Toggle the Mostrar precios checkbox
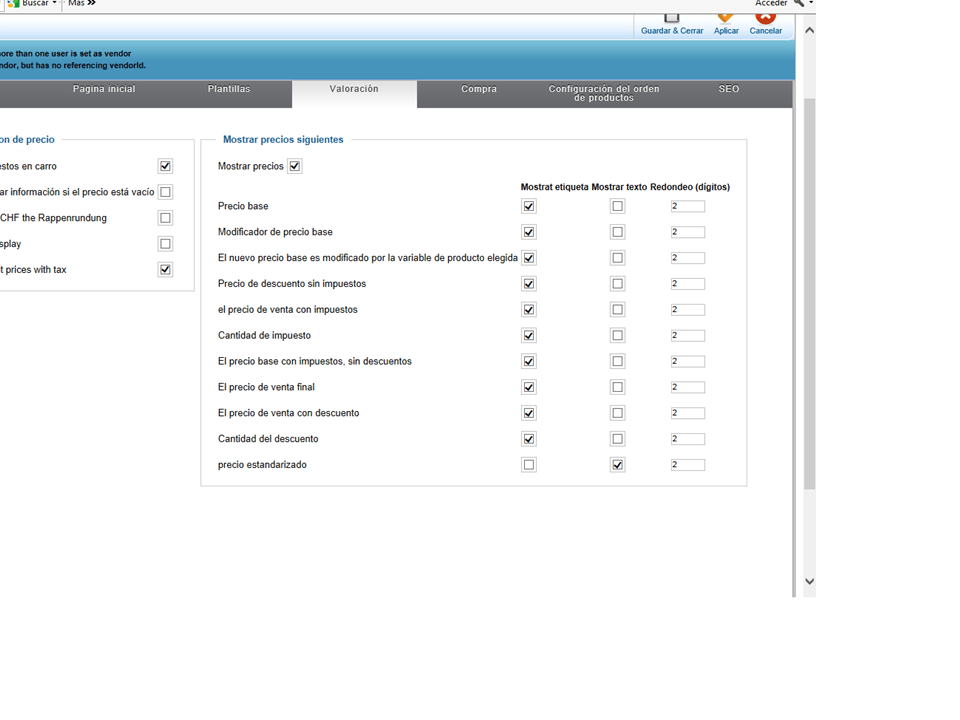The height and width of the screenshot is (720, 960). pyautogui.click(x=294, y=166)
